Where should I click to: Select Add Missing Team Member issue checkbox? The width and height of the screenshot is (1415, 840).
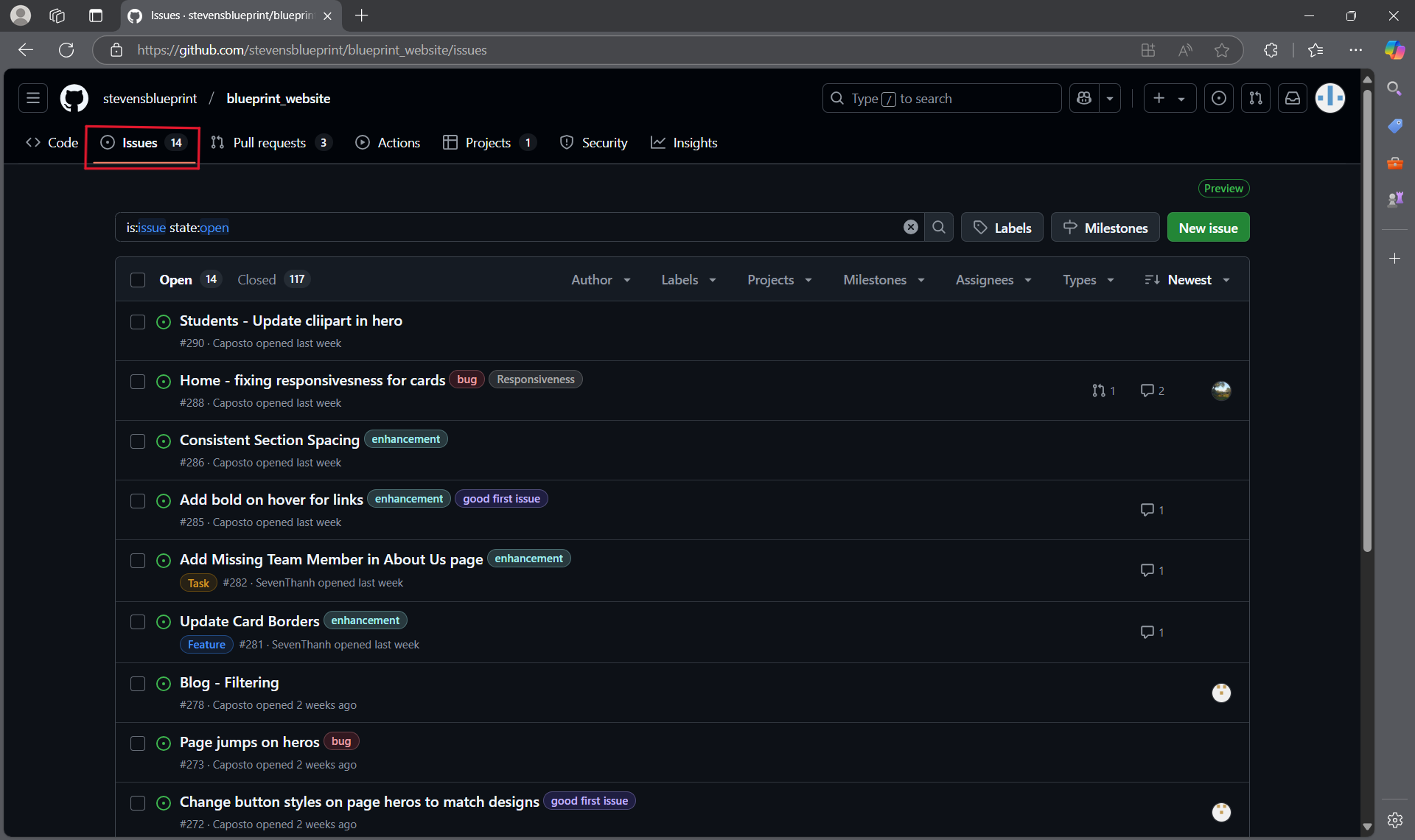point(138,561)
